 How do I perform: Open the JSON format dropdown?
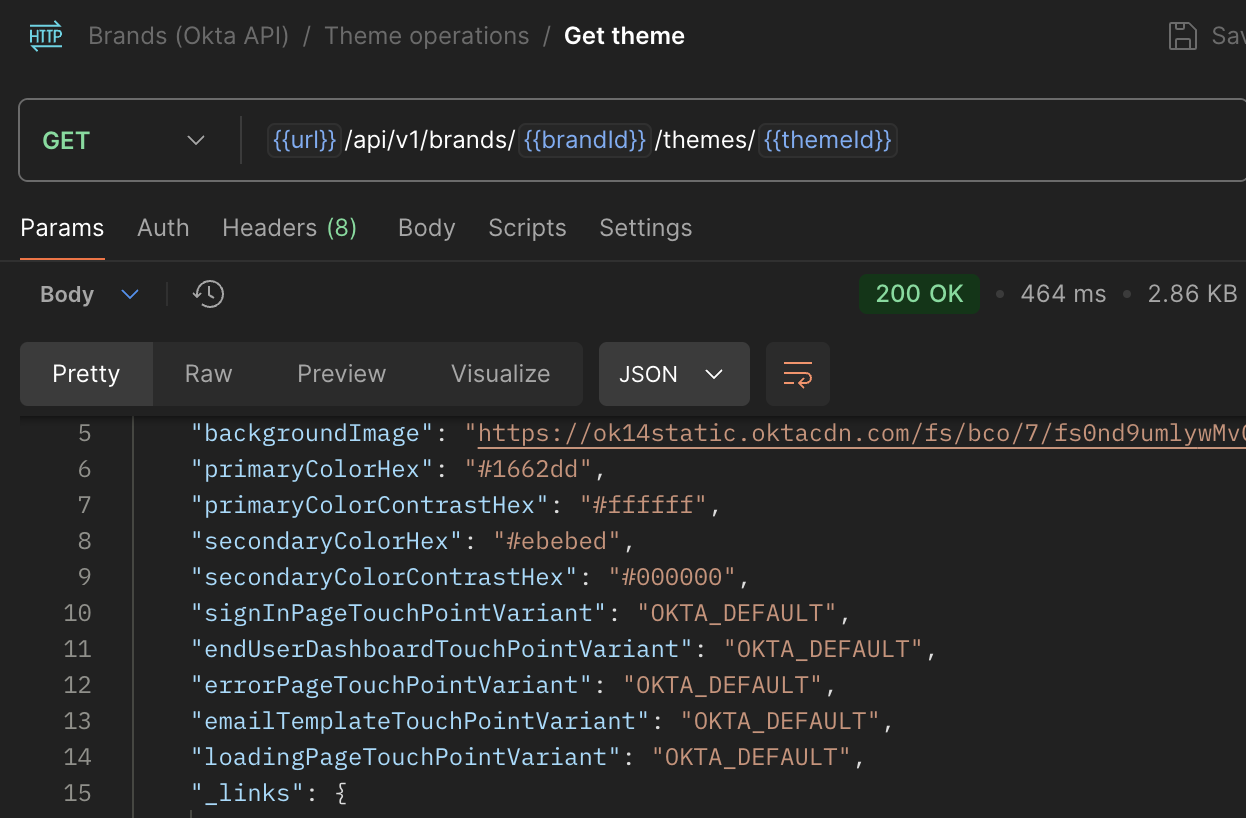(674, 374)
